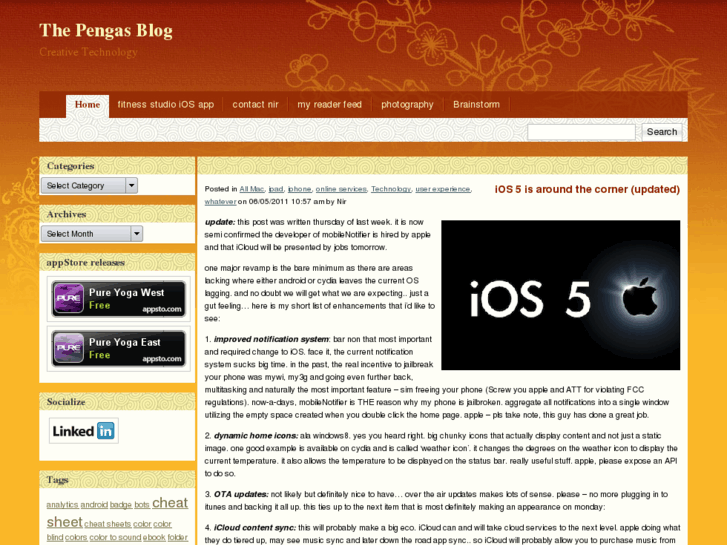Open the Brainstorm menu item
Screen dimensions: 727x545
(x=477, y=105)
